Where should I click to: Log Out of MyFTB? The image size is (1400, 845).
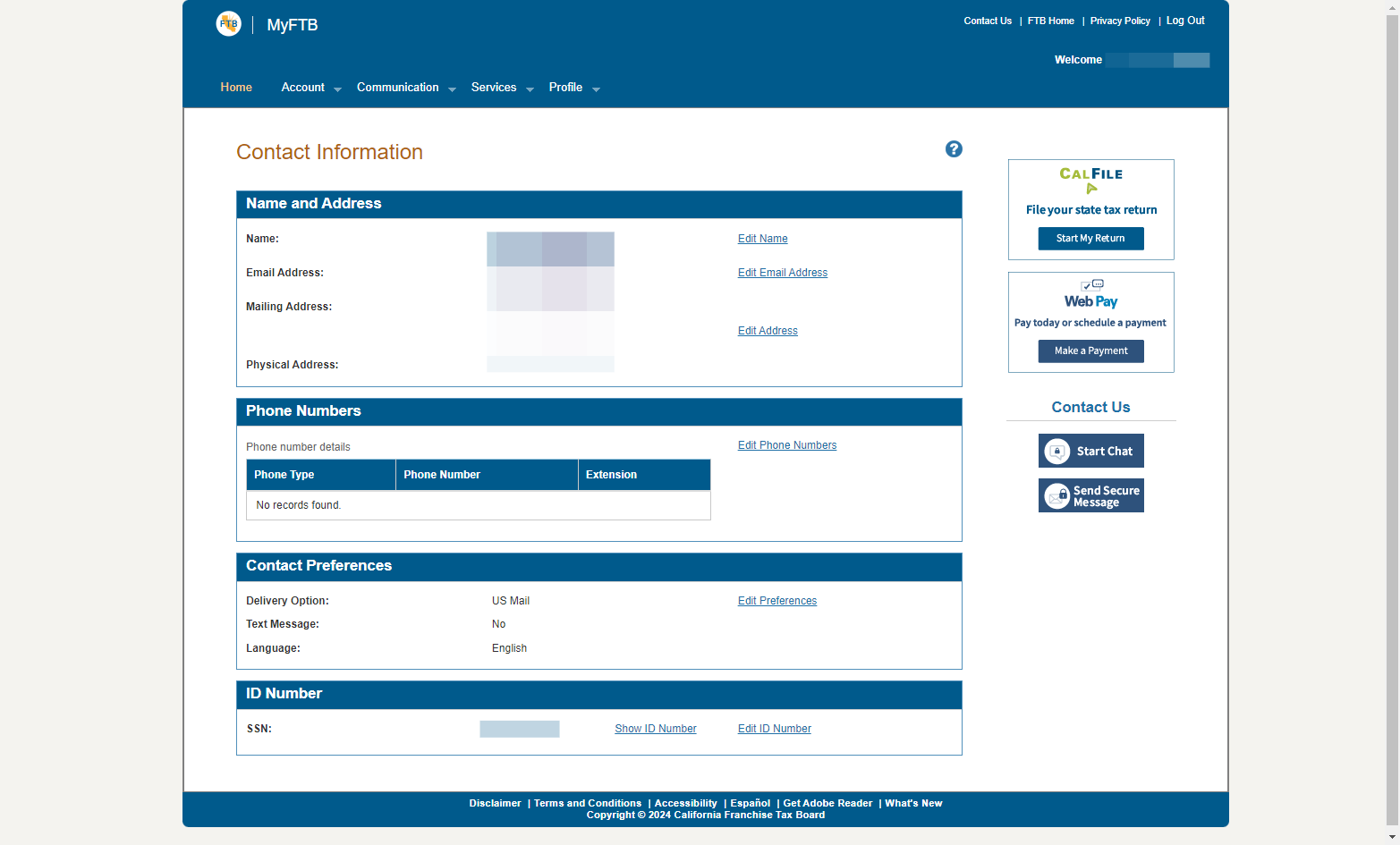[1185, 21]
